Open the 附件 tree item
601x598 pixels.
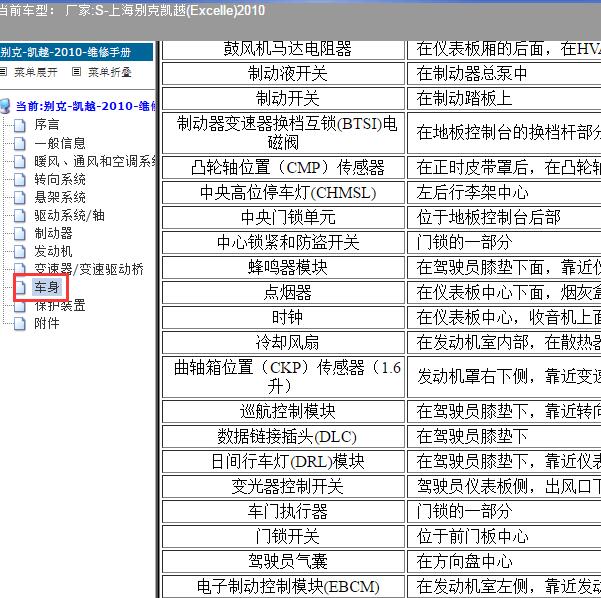click(46, 324)
